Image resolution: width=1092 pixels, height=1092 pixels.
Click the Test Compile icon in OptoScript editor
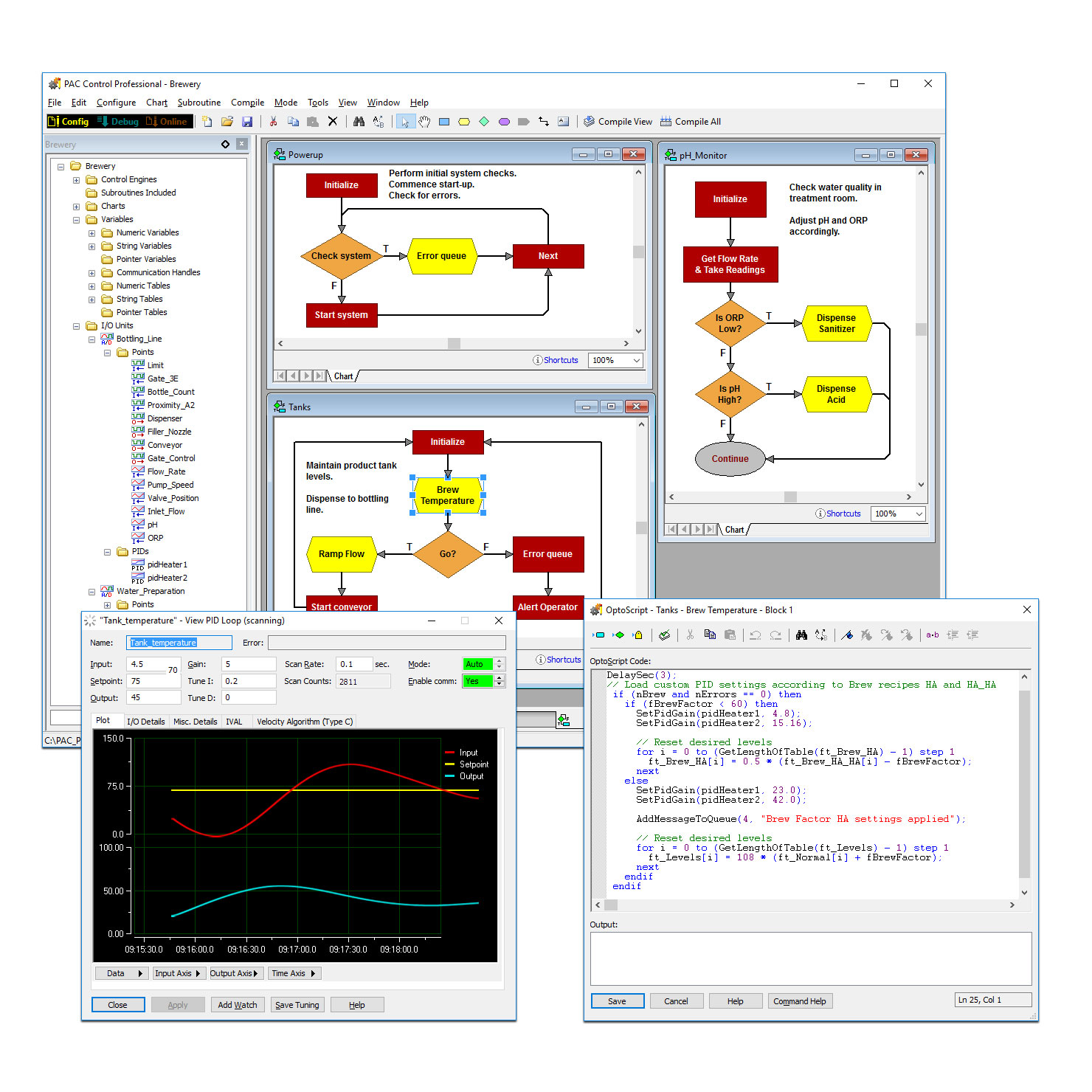click(664, 635)
